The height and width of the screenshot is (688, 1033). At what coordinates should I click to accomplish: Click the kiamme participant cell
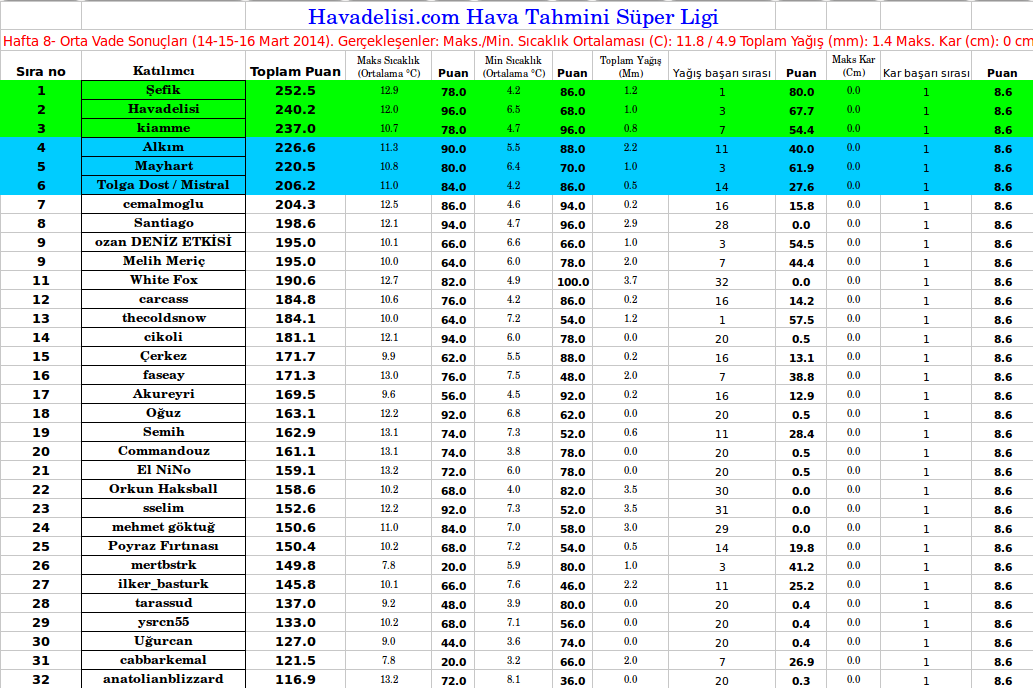click(x=163, y=128)
